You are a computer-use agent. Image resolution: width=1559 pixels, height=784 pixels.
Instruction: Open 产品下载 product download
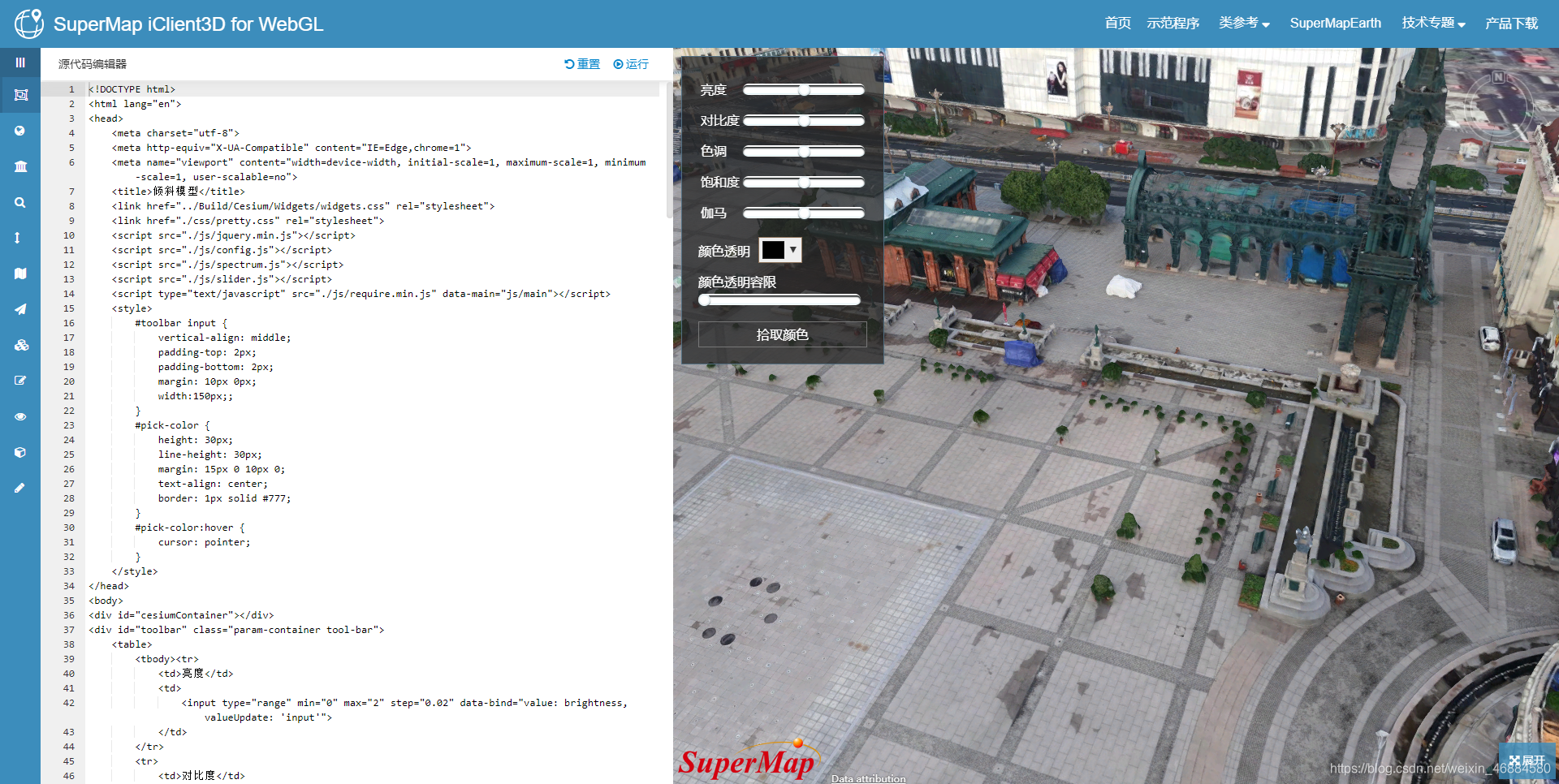pyautogui.click(x=1511, y=23)
